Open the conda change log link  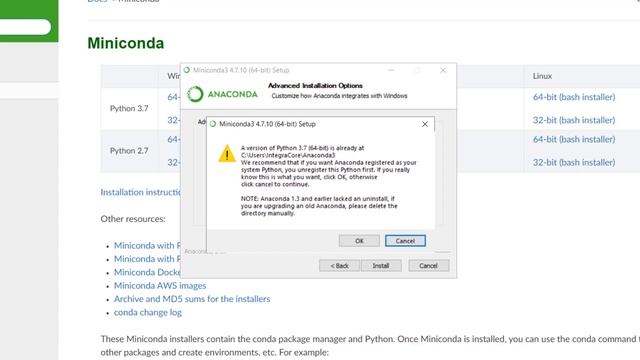(148, 312)
